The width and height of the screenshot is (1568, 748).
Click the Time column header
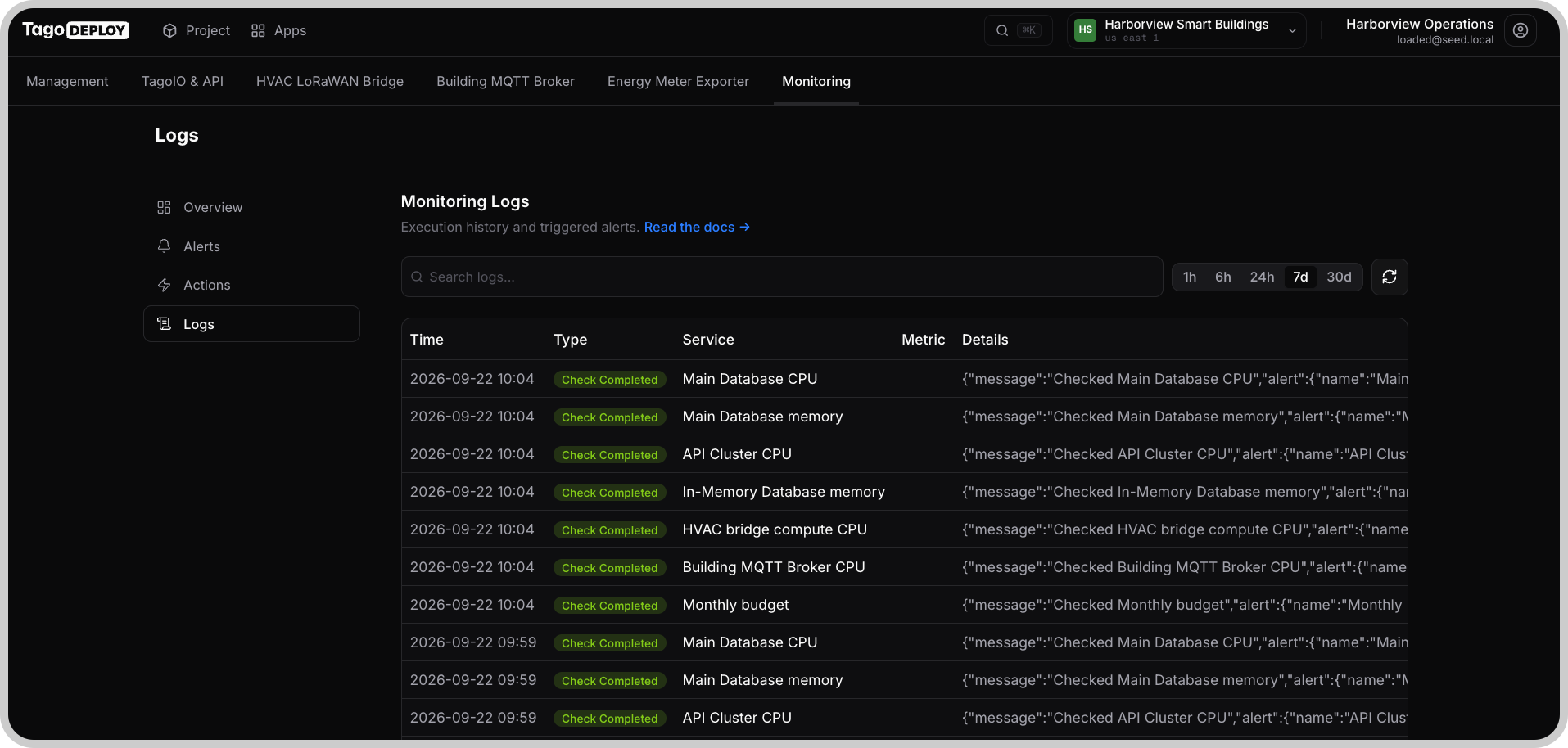[x=427, y=340]
